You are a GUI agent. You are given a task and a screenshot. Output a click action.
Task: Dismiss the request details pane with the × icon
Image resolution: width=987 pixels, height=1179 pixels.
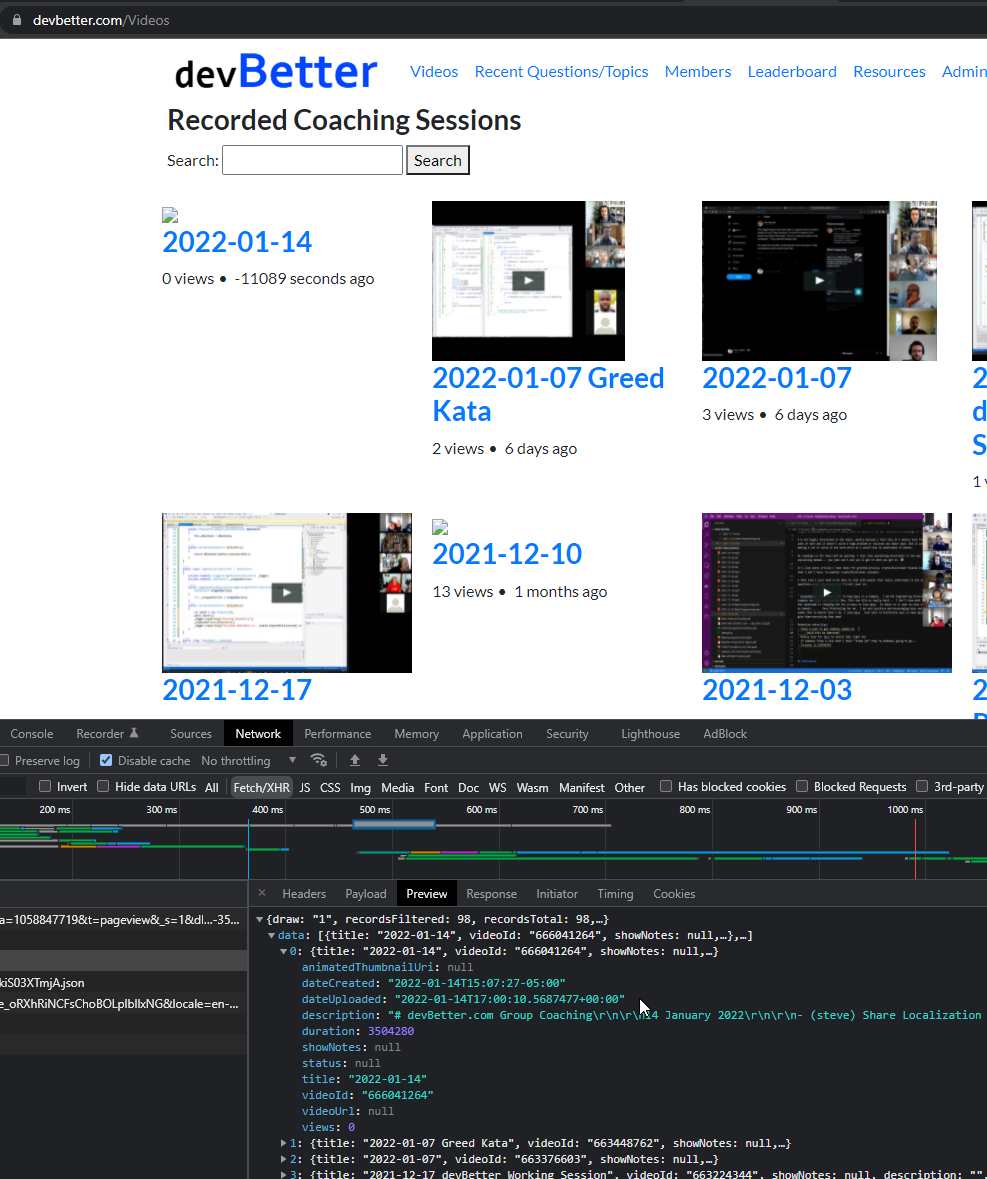(x=263, y=893)
